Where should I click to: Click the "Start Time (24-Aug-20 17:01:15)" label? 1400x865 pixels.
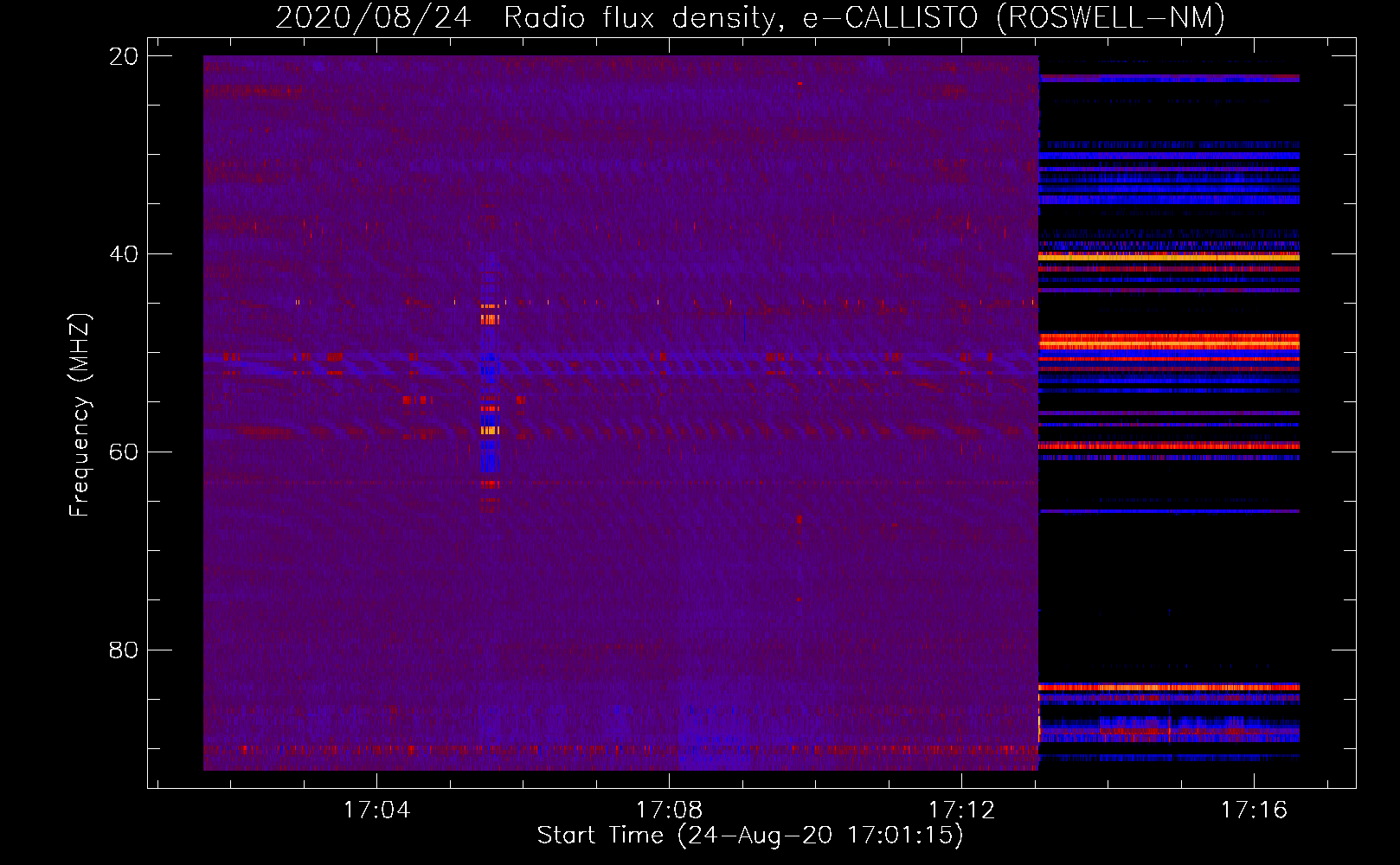coord(750,836)
